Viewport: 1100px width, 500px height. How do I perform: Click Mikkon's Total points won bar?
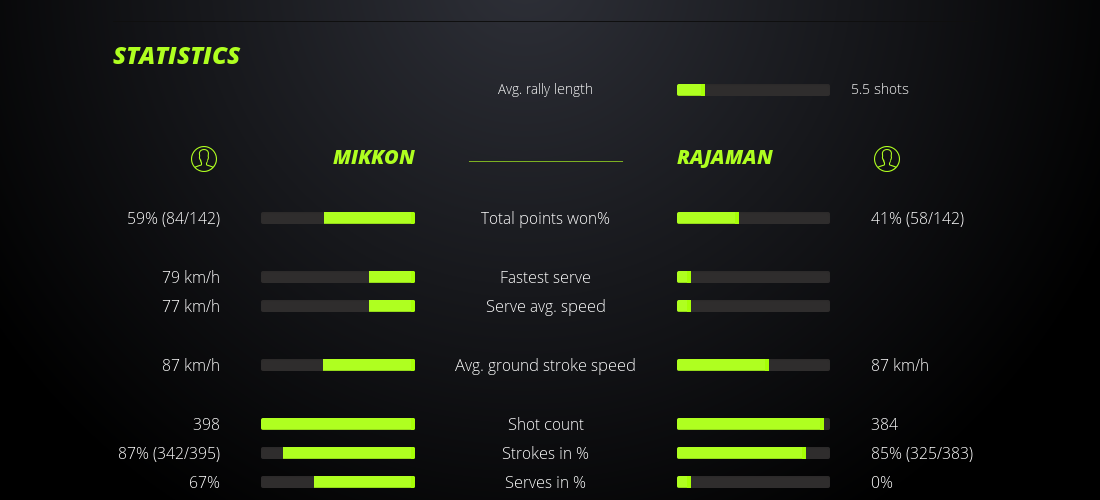pos(338,218)
